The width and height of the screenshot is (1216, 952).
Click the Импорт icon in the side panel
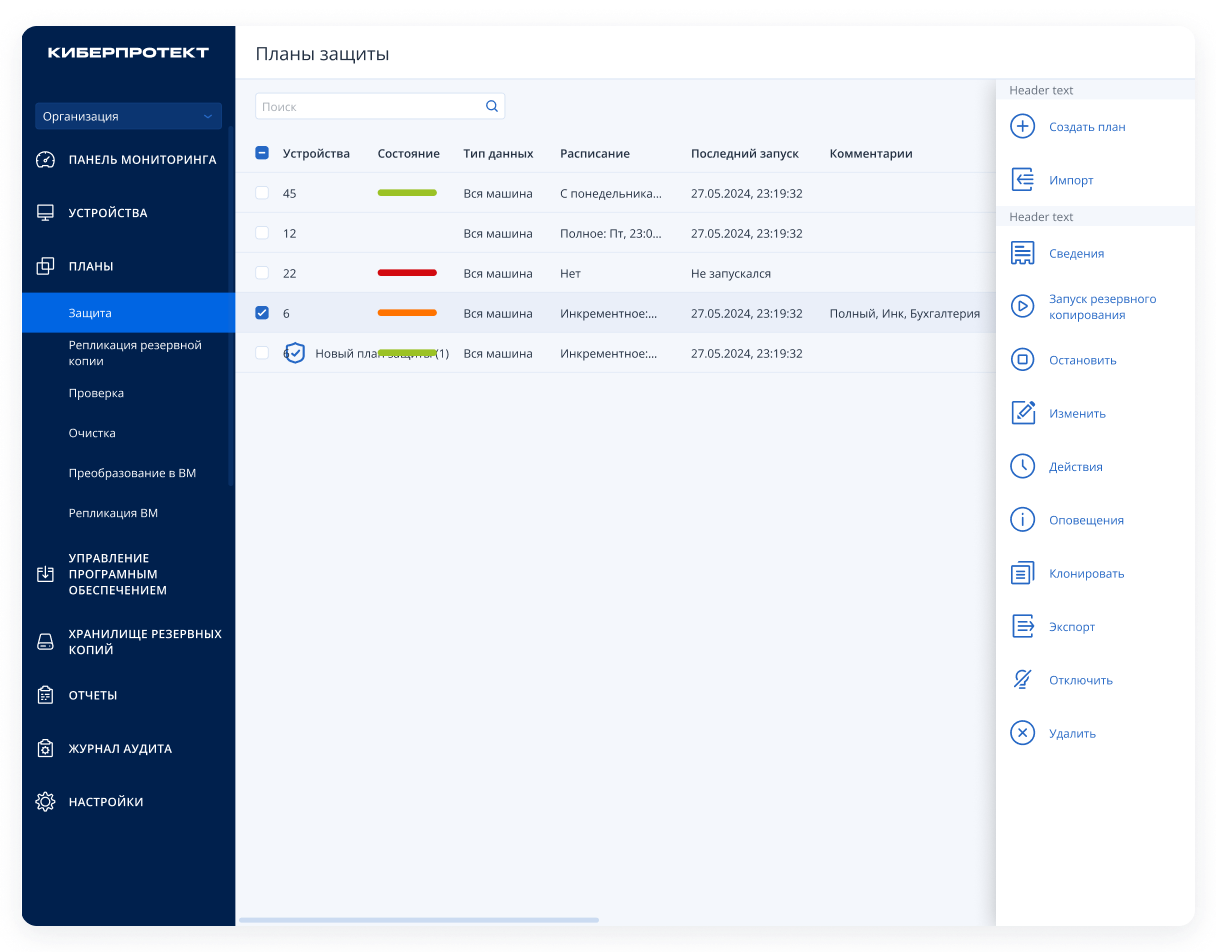(1022, 180)
